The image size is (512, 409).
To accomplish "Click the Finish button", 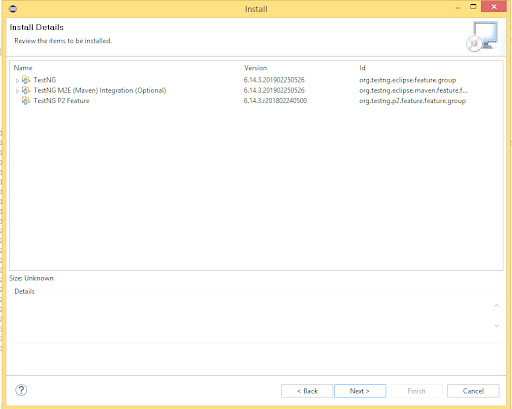I will coord(416,391).
